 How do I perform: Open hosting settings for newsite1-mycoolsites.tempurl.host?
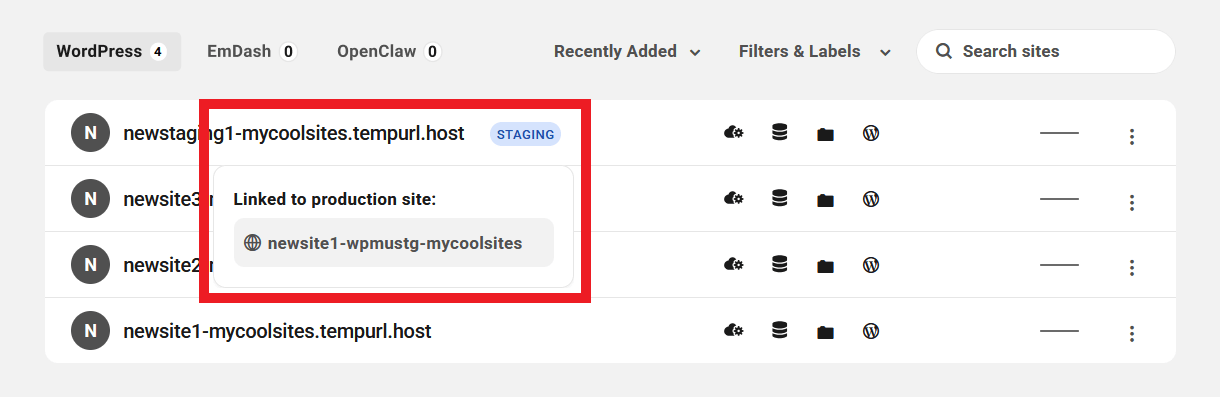coord(733,331)
